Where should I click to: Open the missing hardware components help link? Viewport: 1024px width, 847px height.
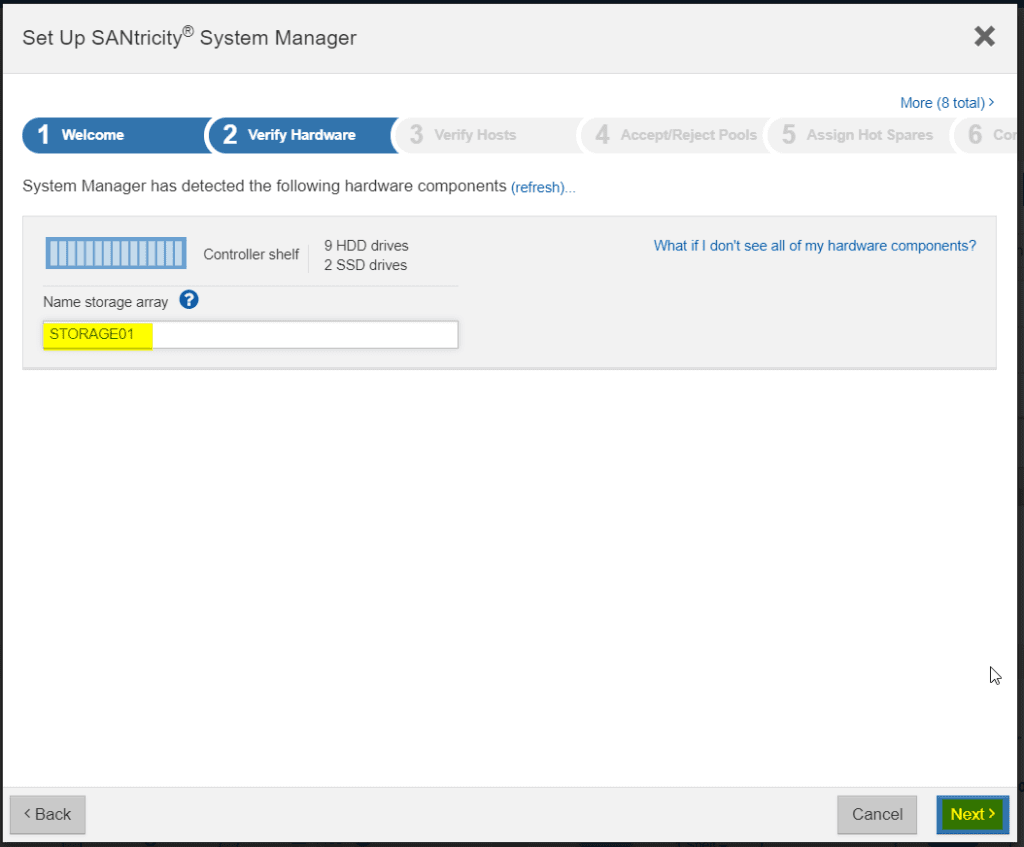click(x=814, y=245)
